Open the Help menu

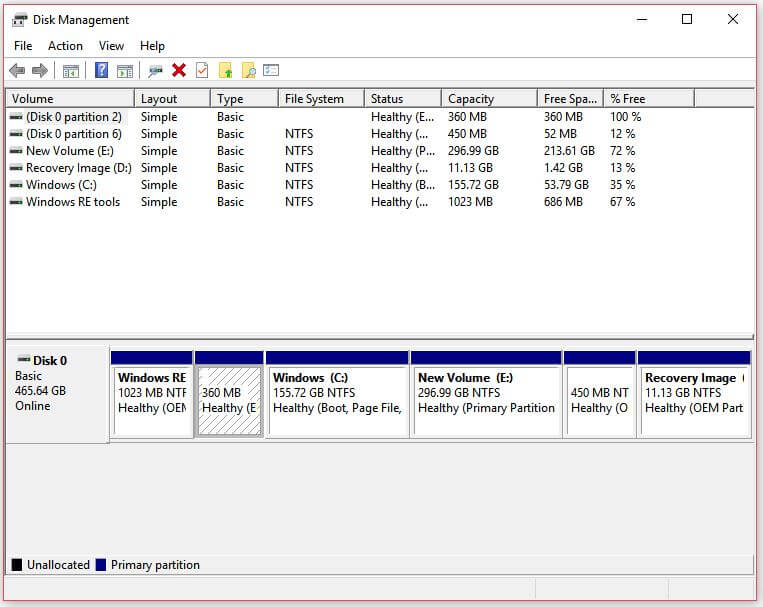point(152,46)
